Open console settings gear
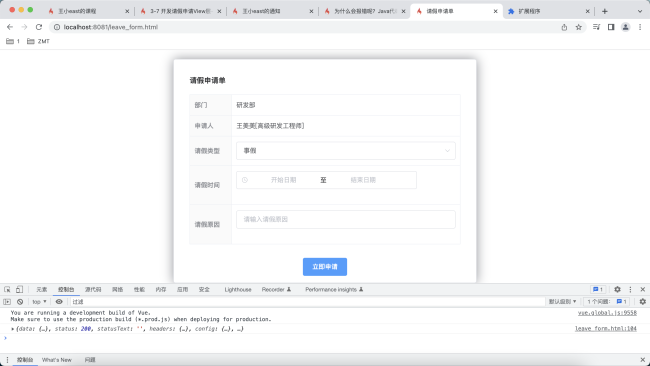Viewport: 650px width, 366px height. [643, 301]
